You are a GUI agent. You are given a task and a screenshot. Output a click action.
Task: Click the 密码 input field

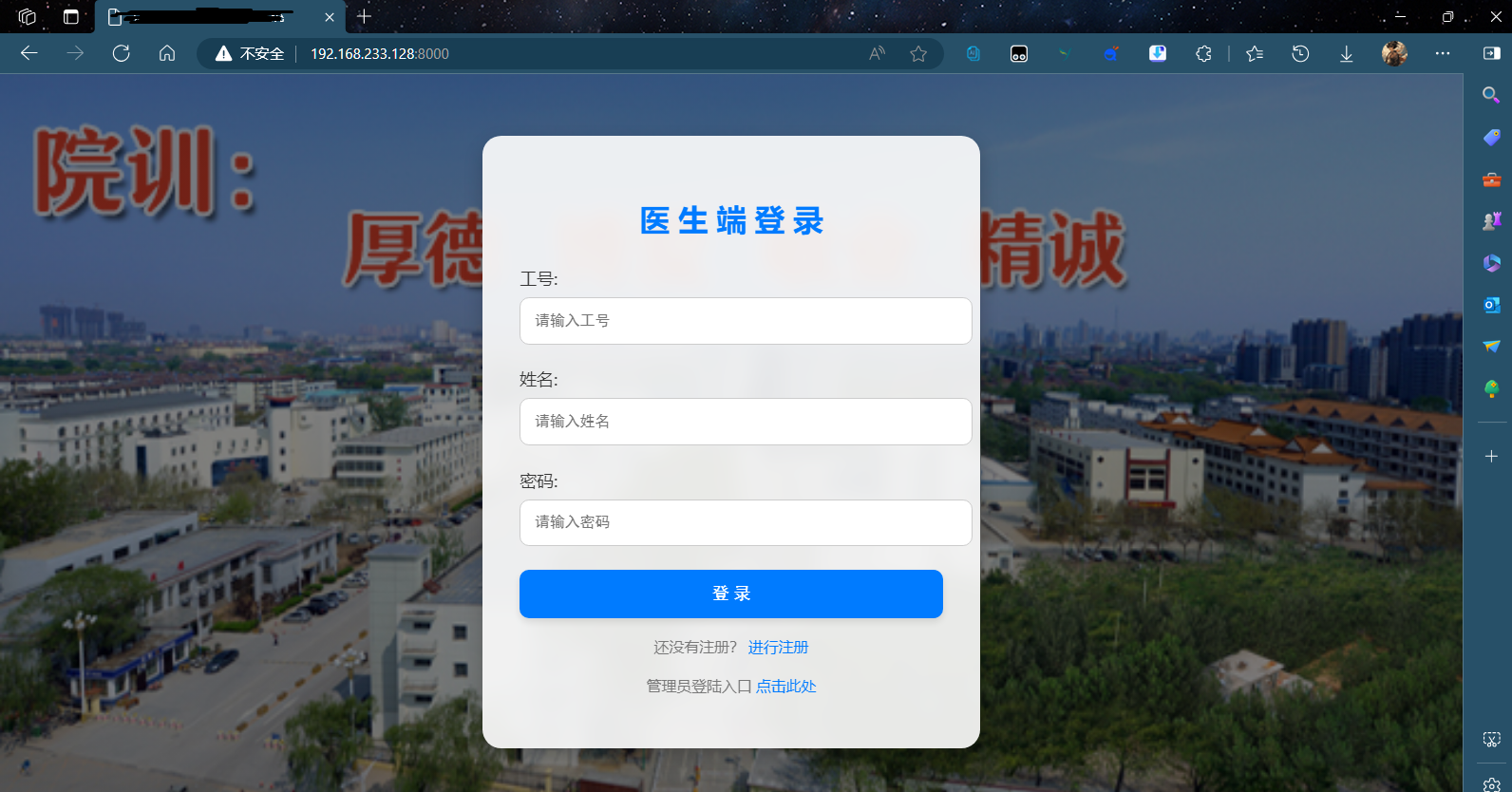(x=746, y=522)
